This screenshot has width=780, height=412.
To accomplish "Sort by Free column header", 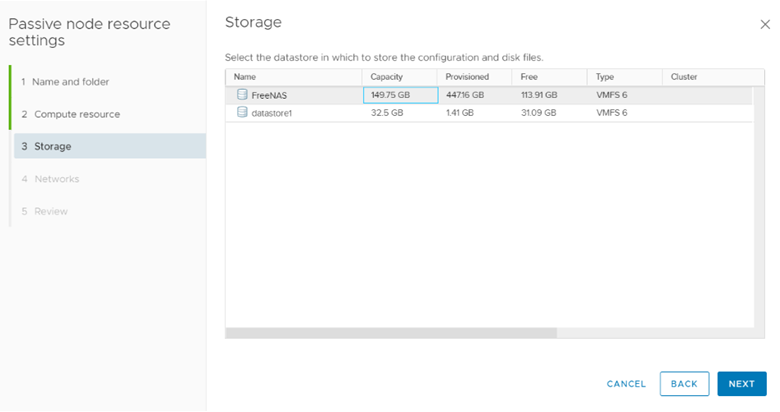I will tap(530, 76).
